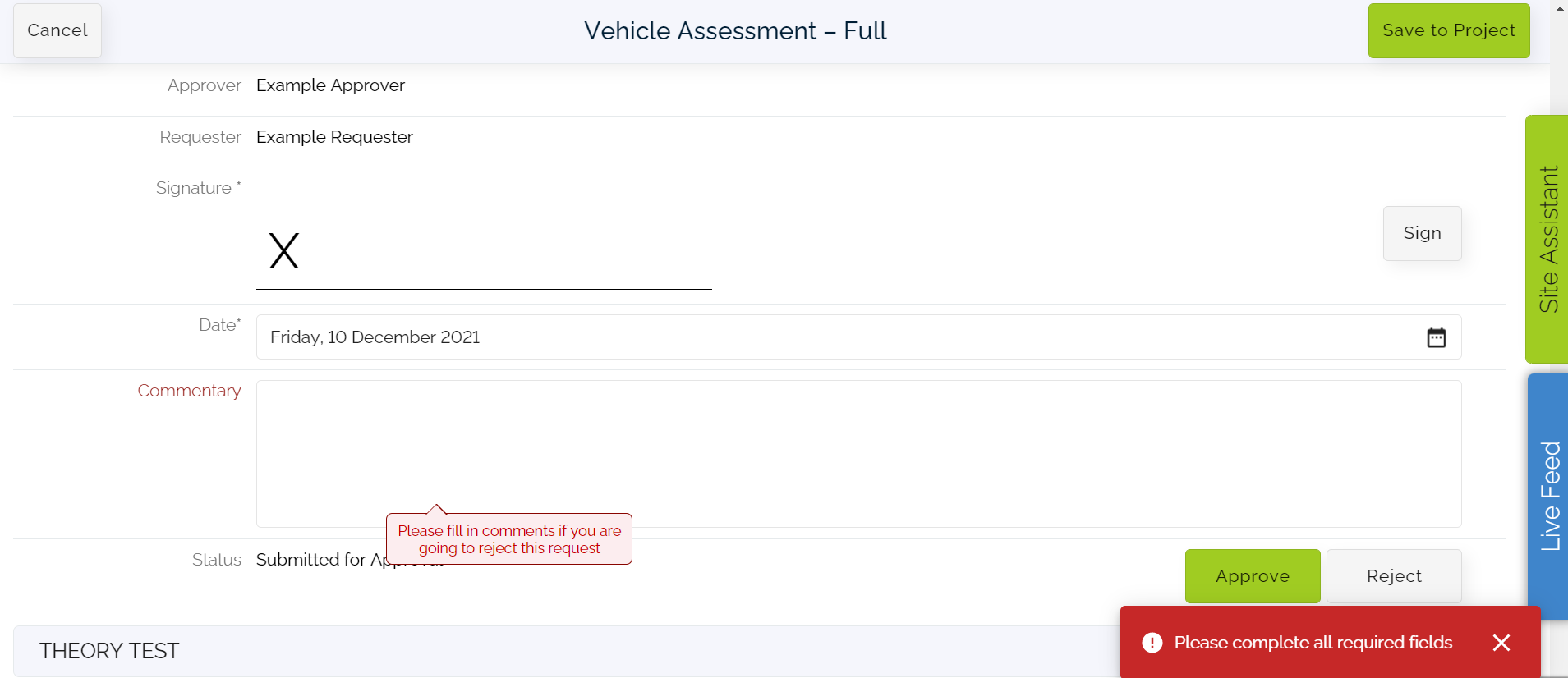Click the Example Approver name

(x=330, y=85)
